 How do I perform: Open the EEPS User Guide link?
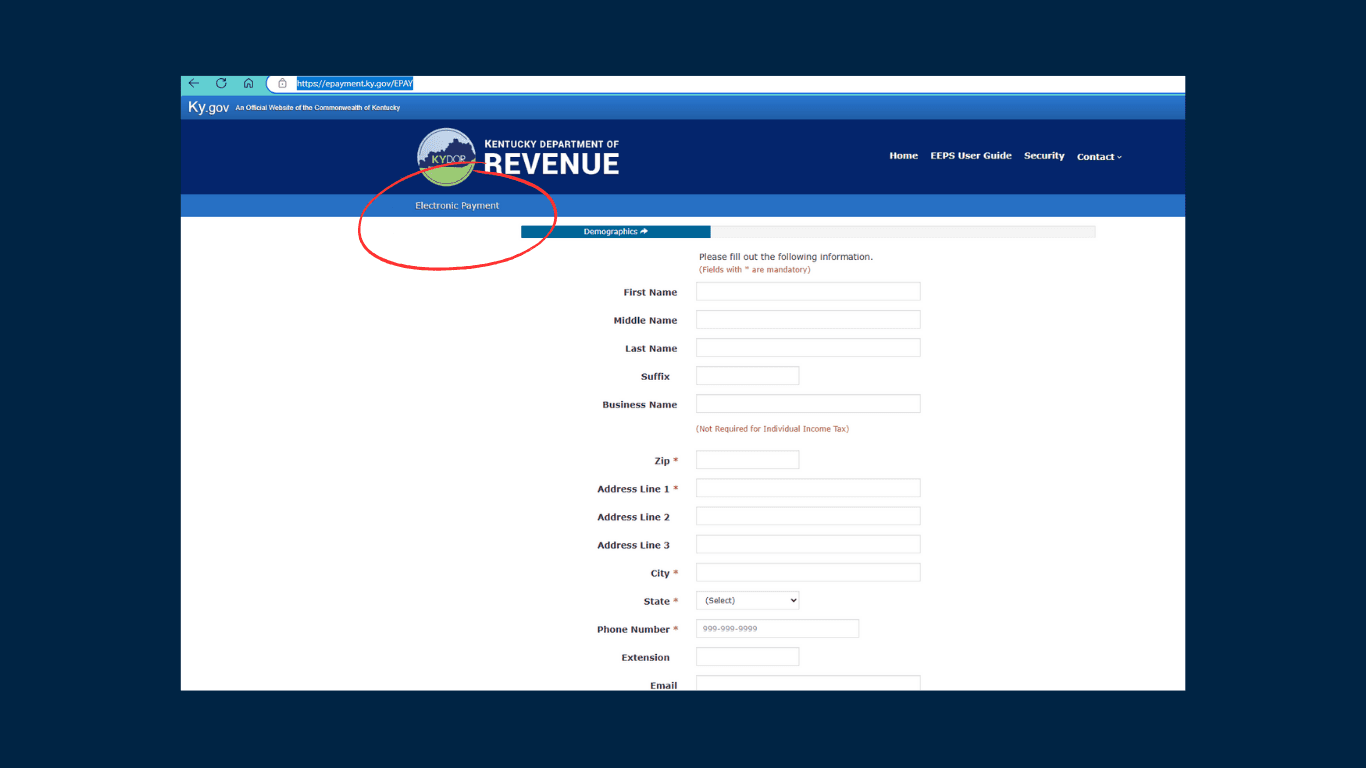click(970, 156)
